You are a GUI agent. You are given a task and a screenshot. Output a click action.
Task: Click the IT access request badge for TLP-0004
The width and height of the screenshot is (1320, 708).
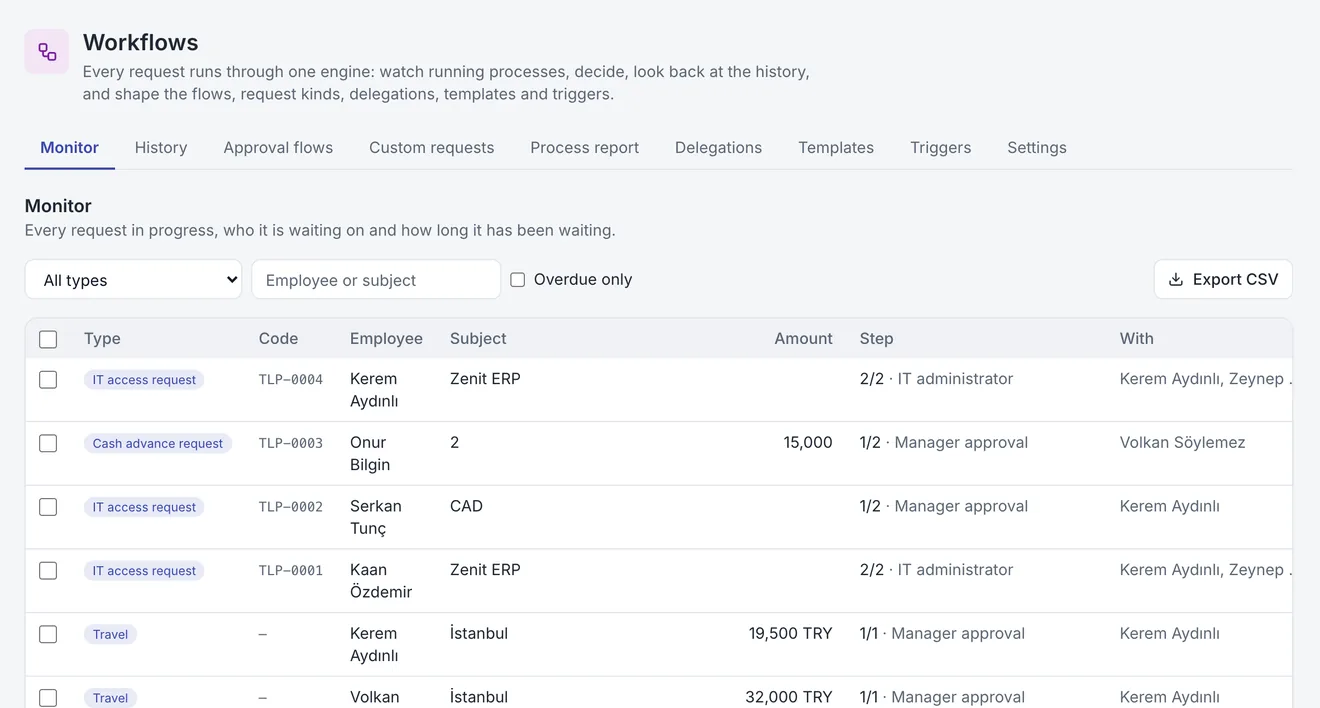pos(144,380)
